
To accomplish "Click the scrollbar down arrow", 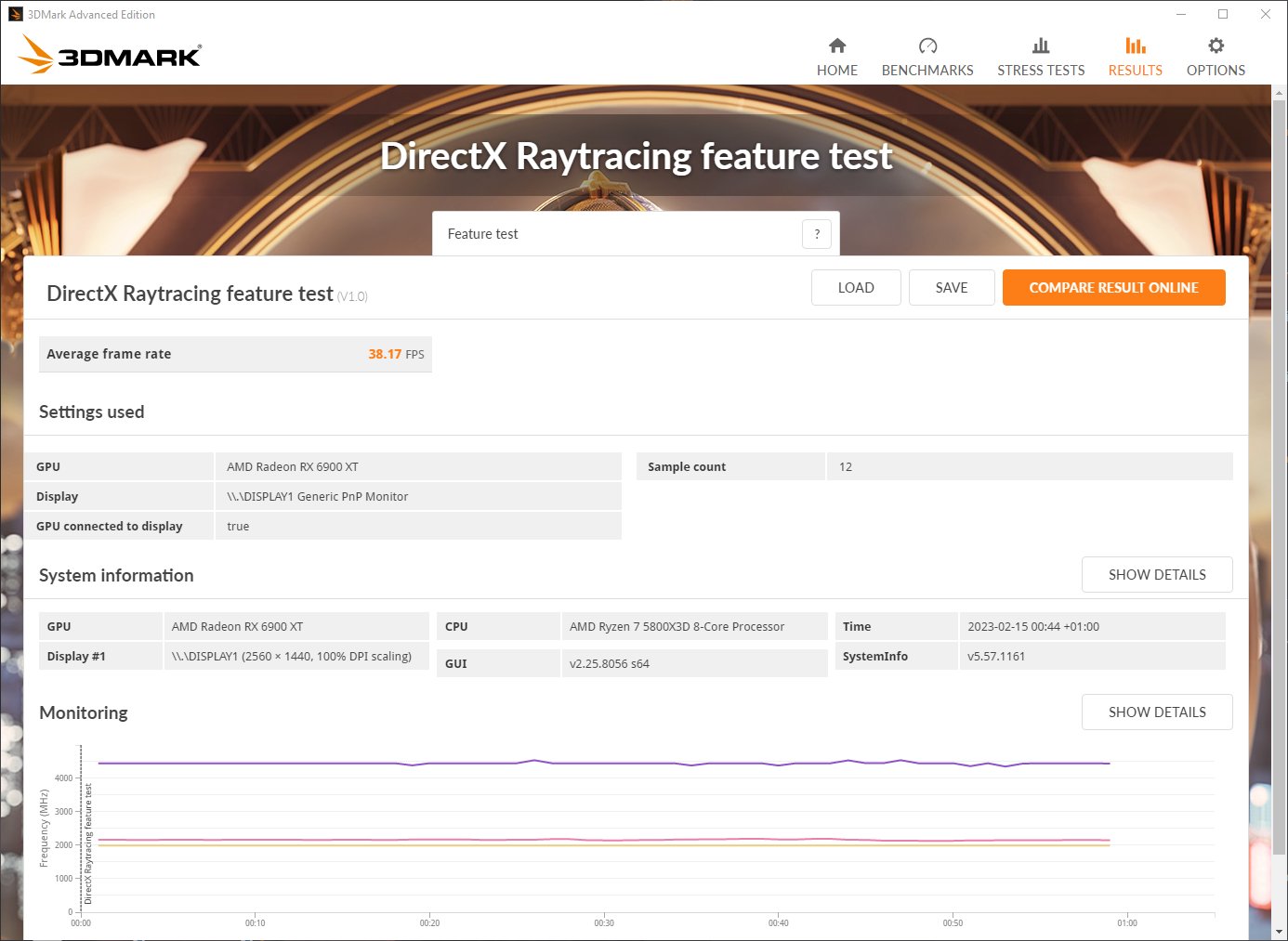I will click(1280, 932).
